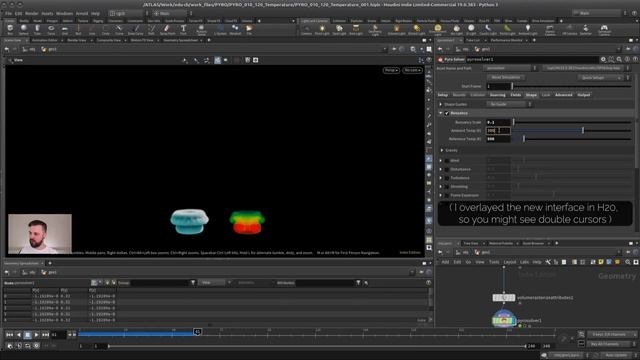This screenshot has height=360, width=640.
Task: Select the Torus shelf tool
Action: coord(51,29)
